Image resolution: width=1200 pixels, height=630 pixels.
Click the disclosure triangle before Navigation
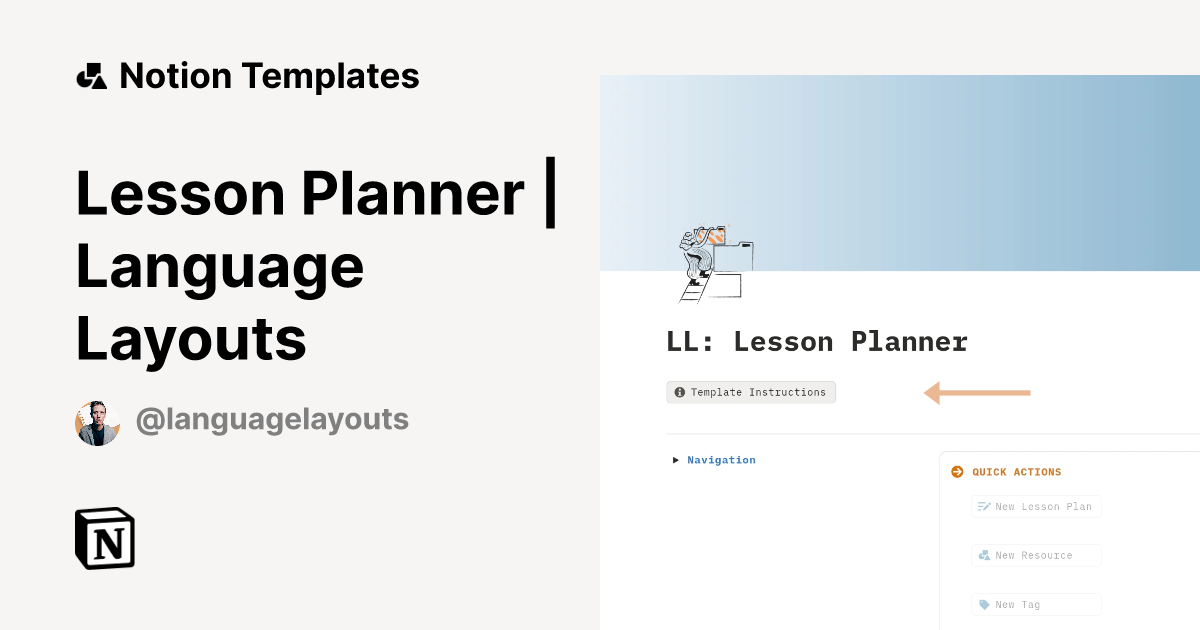point(676,459)
